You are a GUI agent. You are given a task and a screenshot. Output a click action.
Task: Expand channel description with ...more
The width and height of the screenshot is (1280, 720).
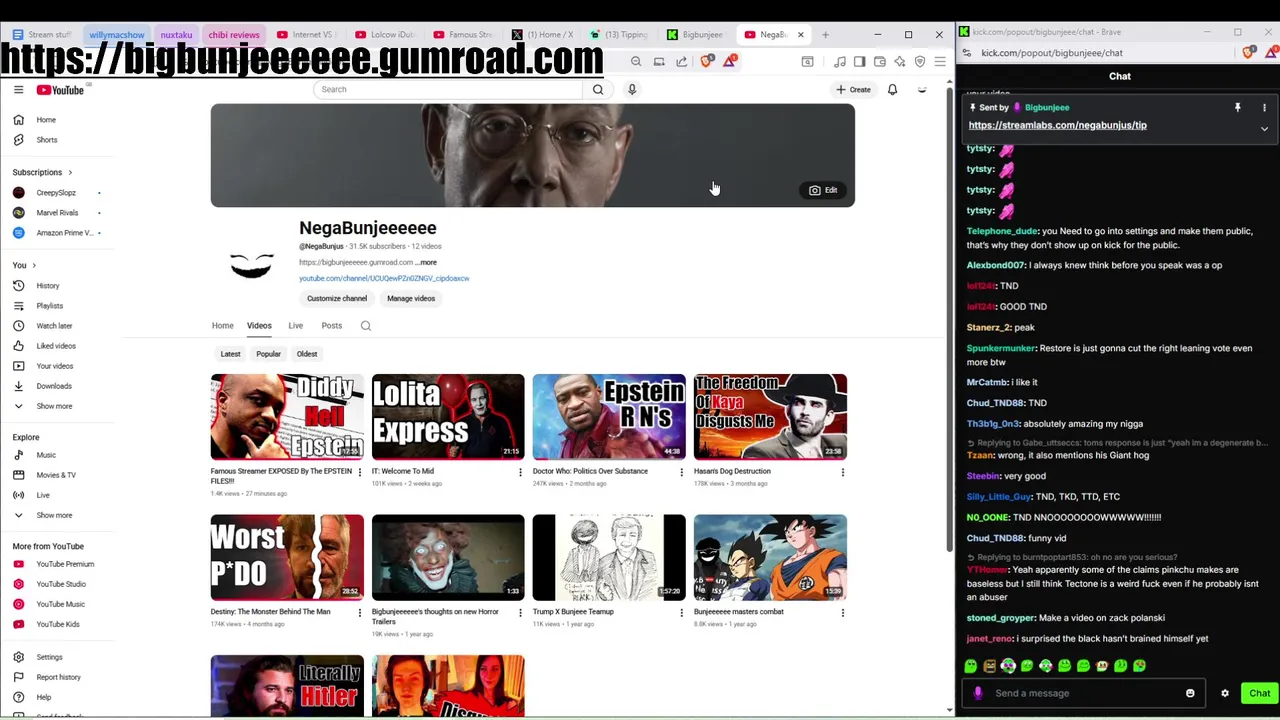tap(427, 262)
